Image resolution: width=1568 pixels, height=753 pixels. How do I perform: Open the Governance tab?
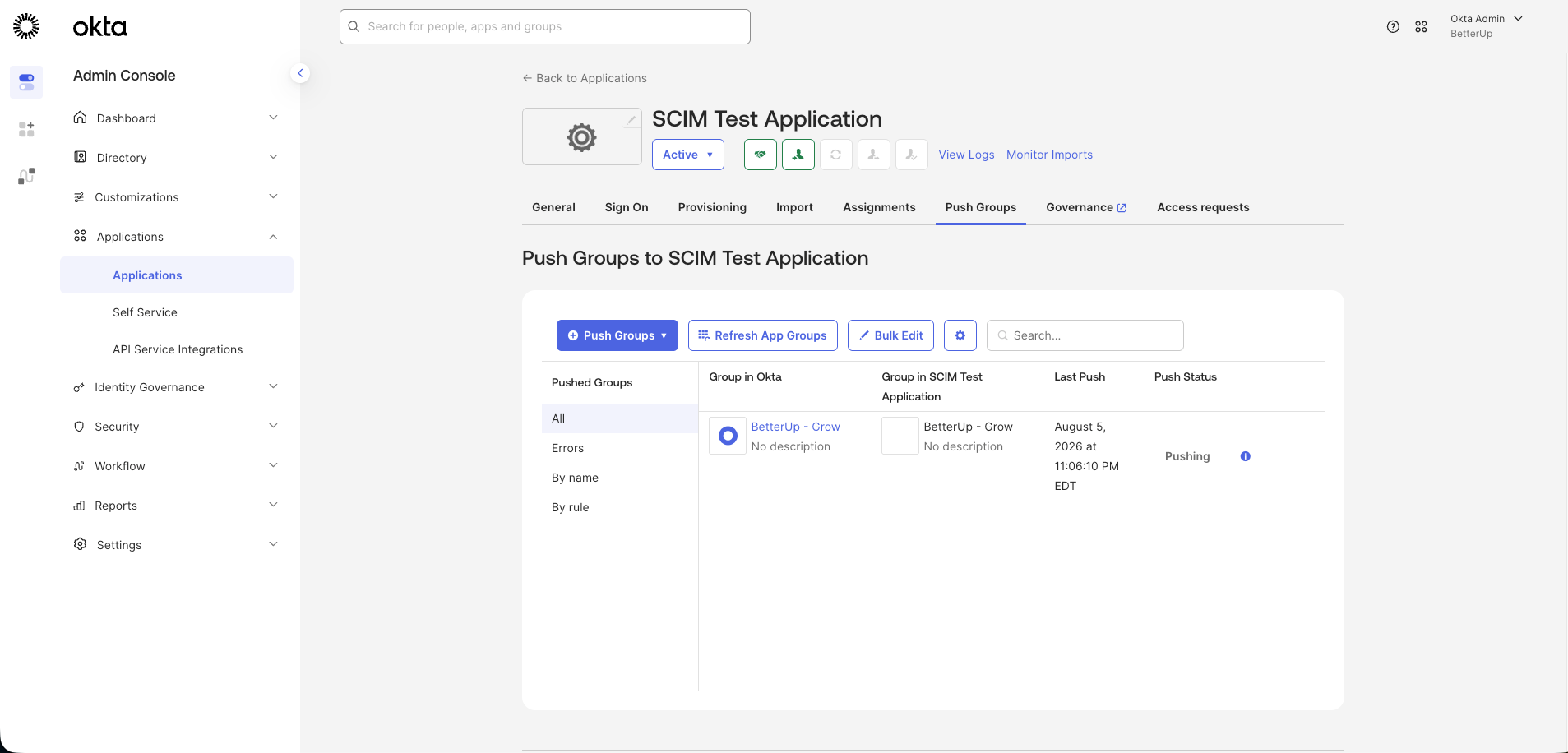(x=1086, y=207)
